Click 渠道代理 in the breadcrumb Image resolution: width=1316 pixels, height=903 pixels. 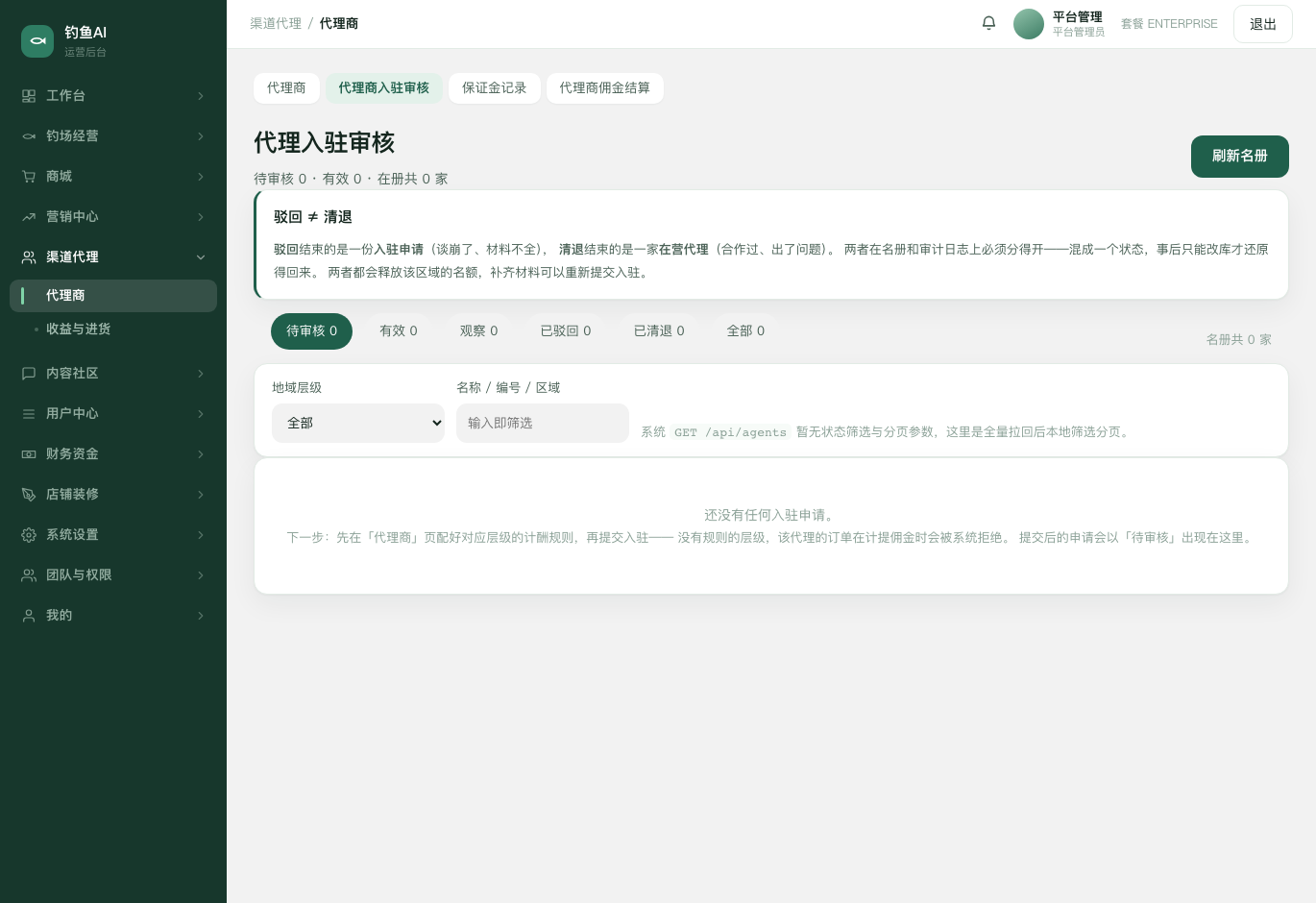(x=276, y=23)
